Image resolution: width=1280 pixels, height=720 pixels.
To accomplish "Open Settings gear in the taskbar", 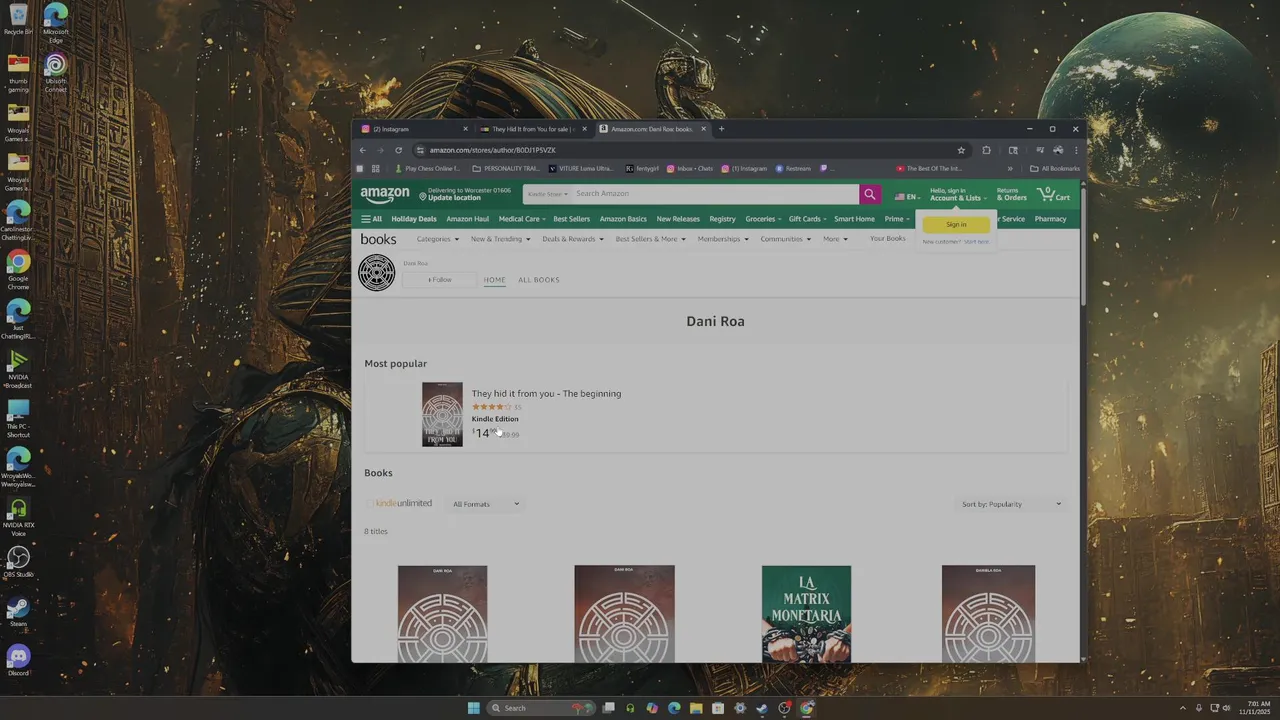I will pos(740,708).
